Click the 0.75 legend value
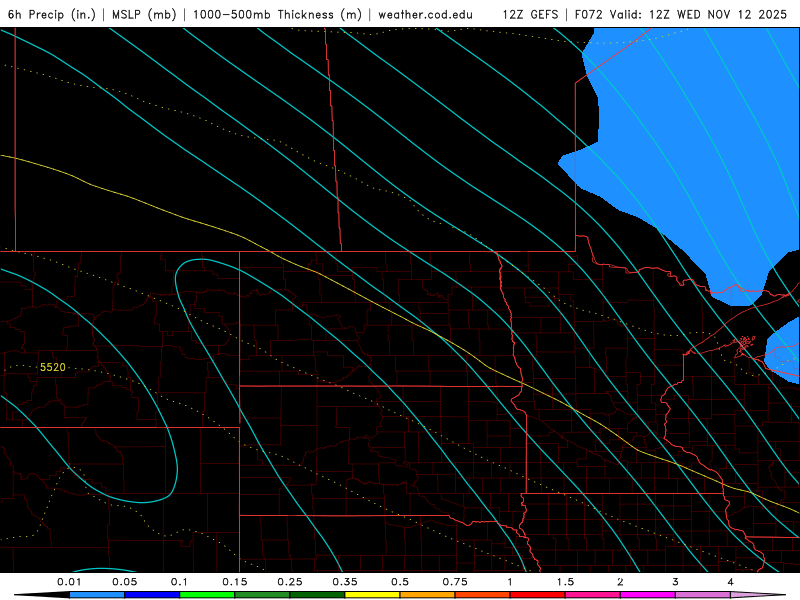 pyautogui.click(x=455, y=582)
